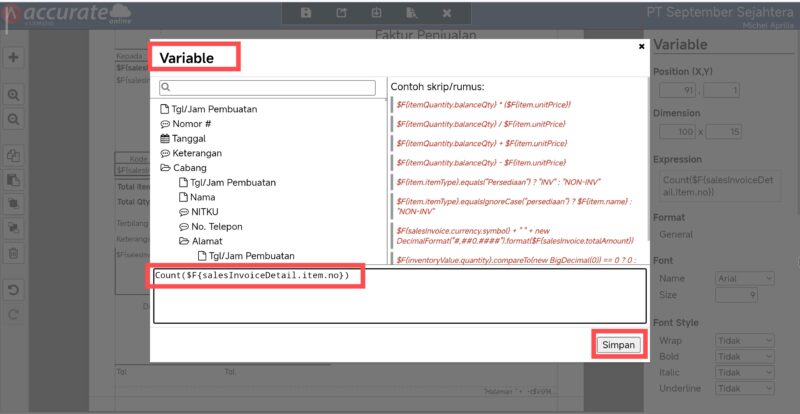Image resolution: width=800 pixels, height=414 pixels.
Task: Click the undo arrow icon
Action: click(x=14, y=291)
